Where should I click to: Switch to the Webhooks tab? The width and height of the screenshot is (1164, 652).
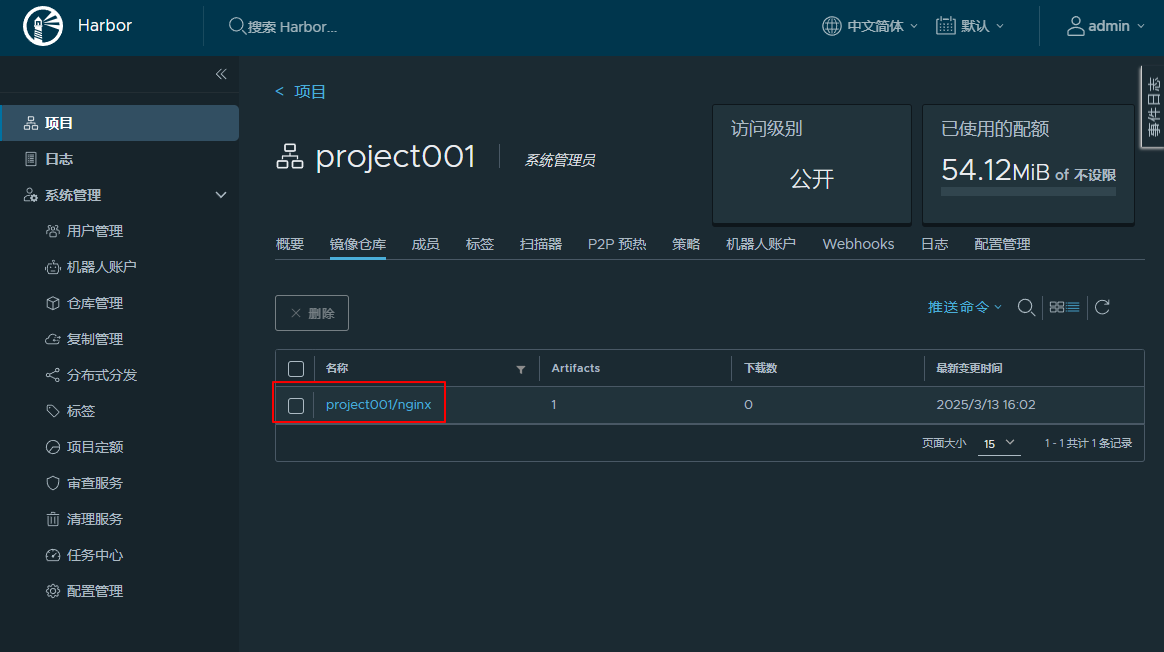[858, 244]
